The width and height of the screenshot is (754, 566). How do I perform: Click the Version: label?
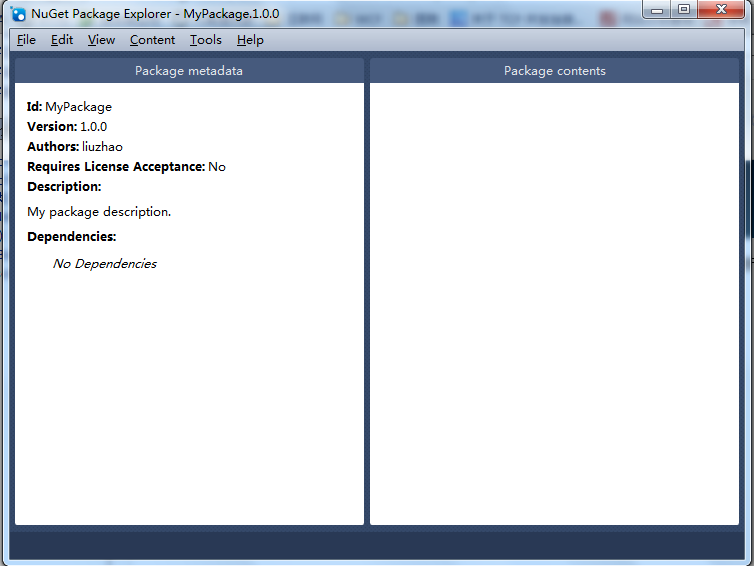tap(52, 126)
